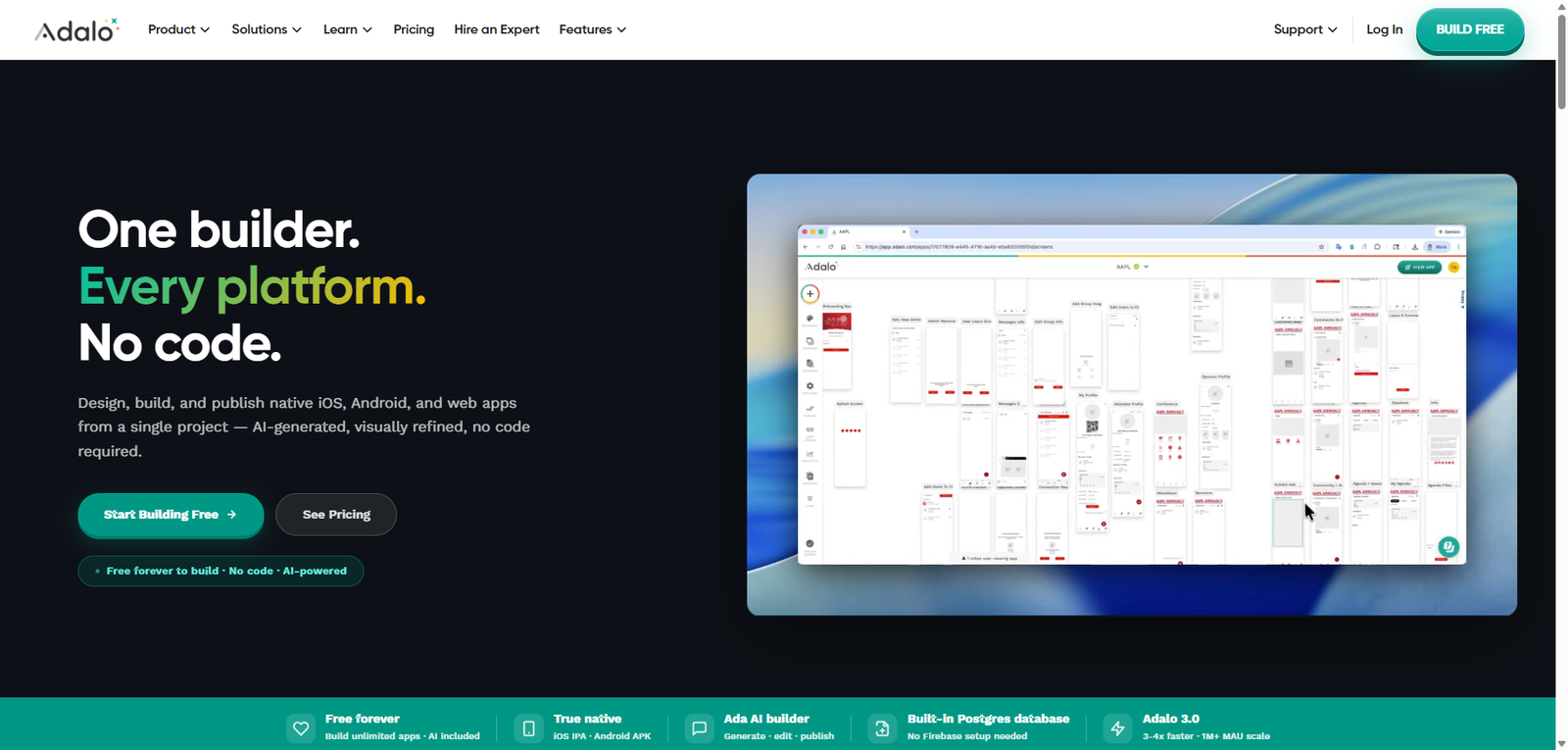Click Start Building Free button
Image resolution: width=1568 pixels, height=750 pixels.
pos(171,515)
